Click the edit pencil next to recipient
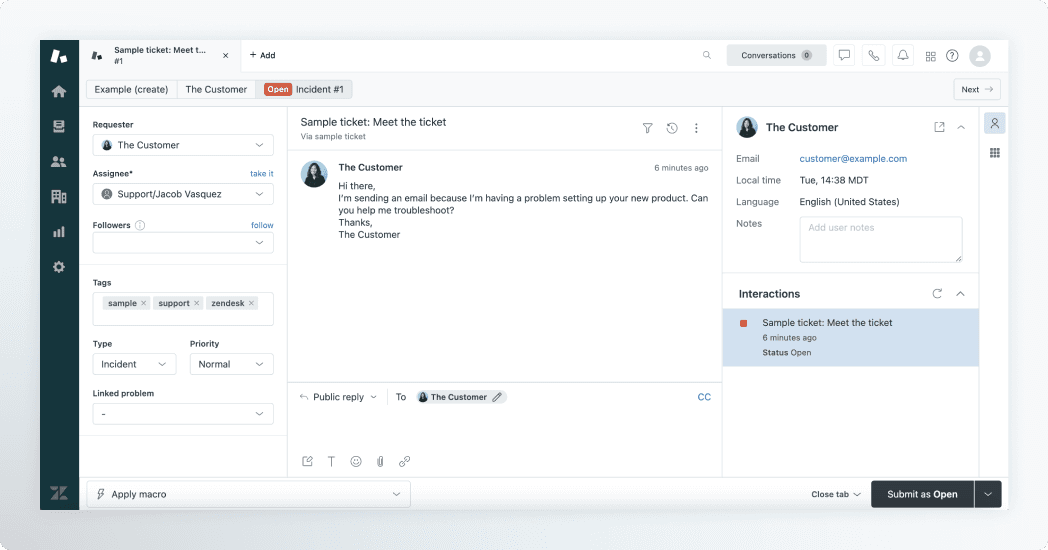Viewport: 1048px width, 550px height. pyautogui.click(x=497, y=397)
